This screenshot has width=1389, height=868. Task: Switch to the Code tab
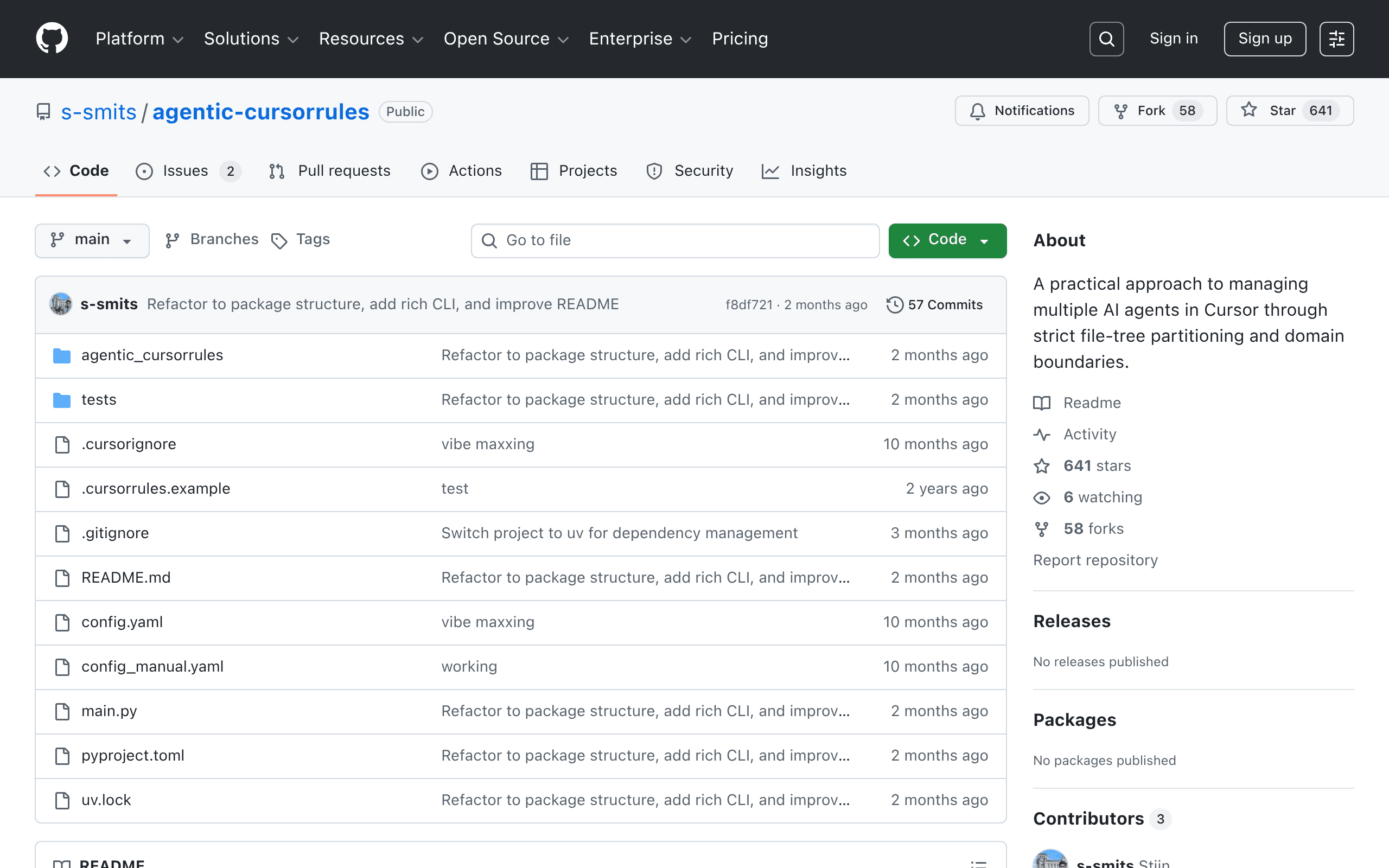point(77,171)
